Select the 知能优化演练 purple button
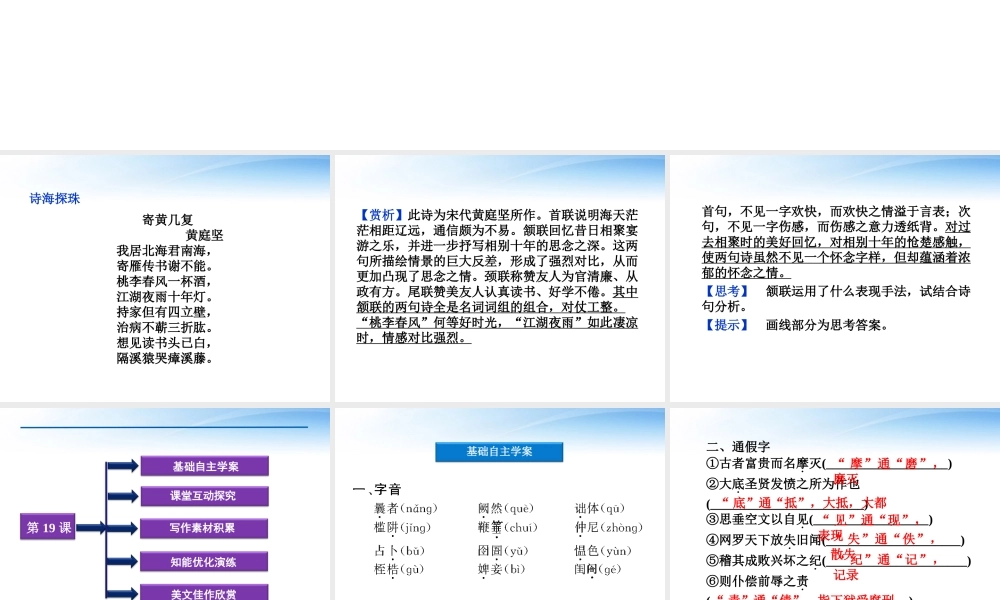This screenshot has height=600, width=1000. tap(205, 562)
